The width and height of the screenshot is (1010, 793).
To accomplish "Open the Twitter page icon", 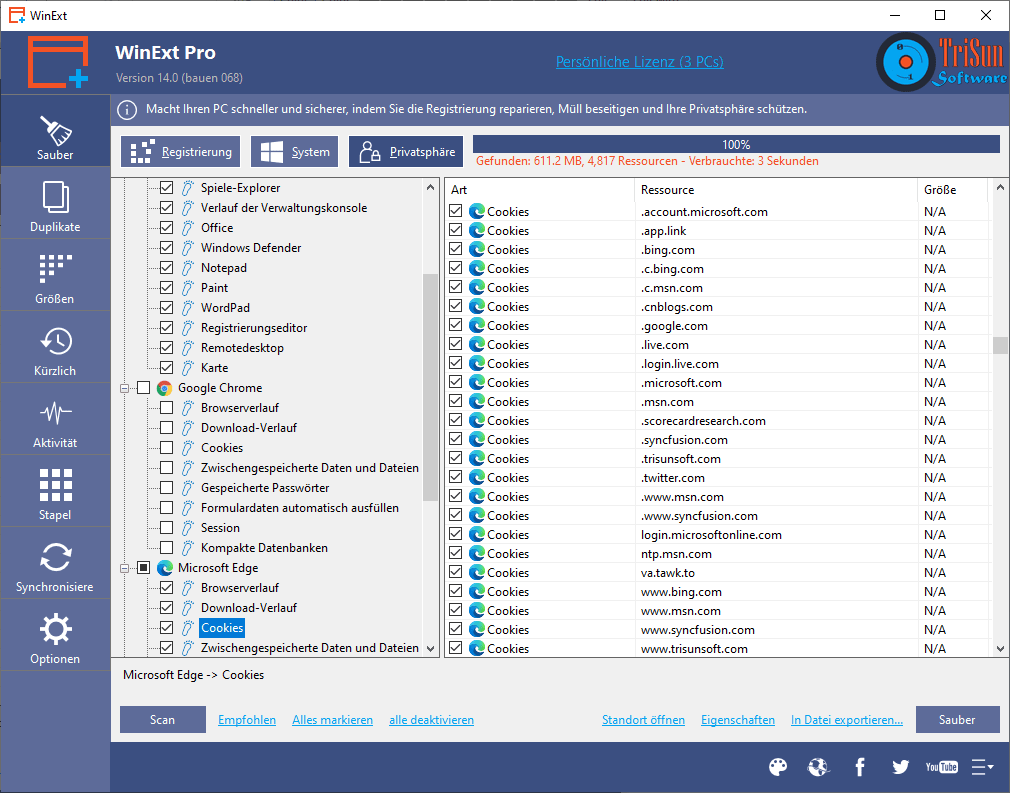I will [x=900, y=767].
